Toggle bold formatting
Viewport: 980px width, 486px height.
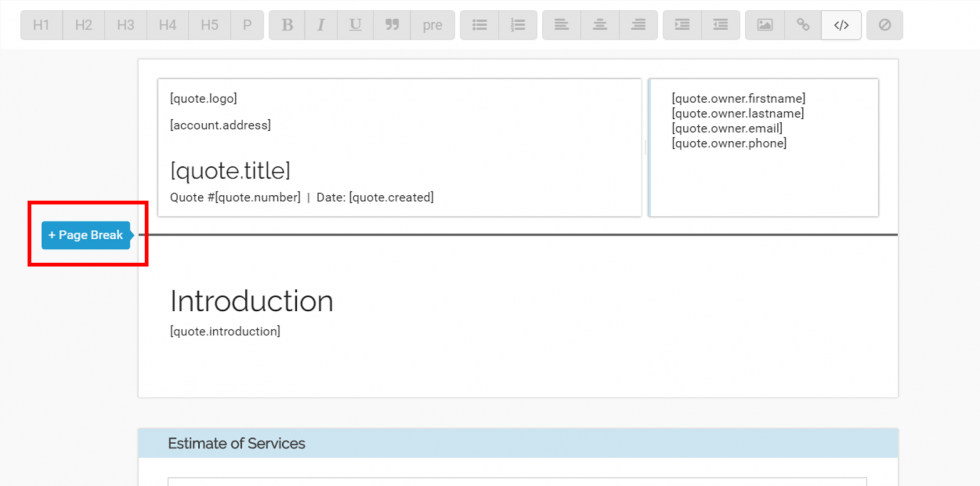[288, 25]
